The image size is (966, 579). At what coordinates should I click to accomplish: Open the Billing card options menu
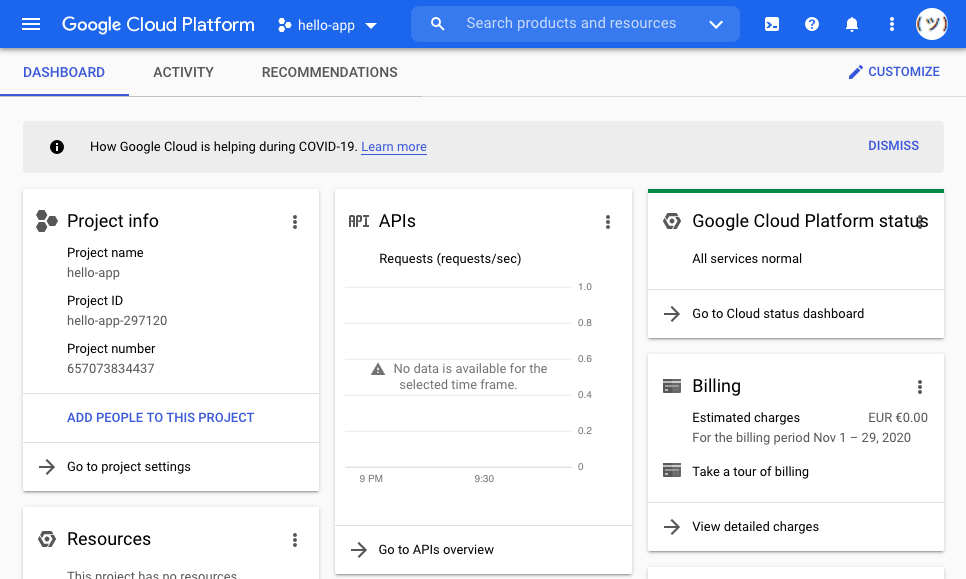tap(920, 386)
